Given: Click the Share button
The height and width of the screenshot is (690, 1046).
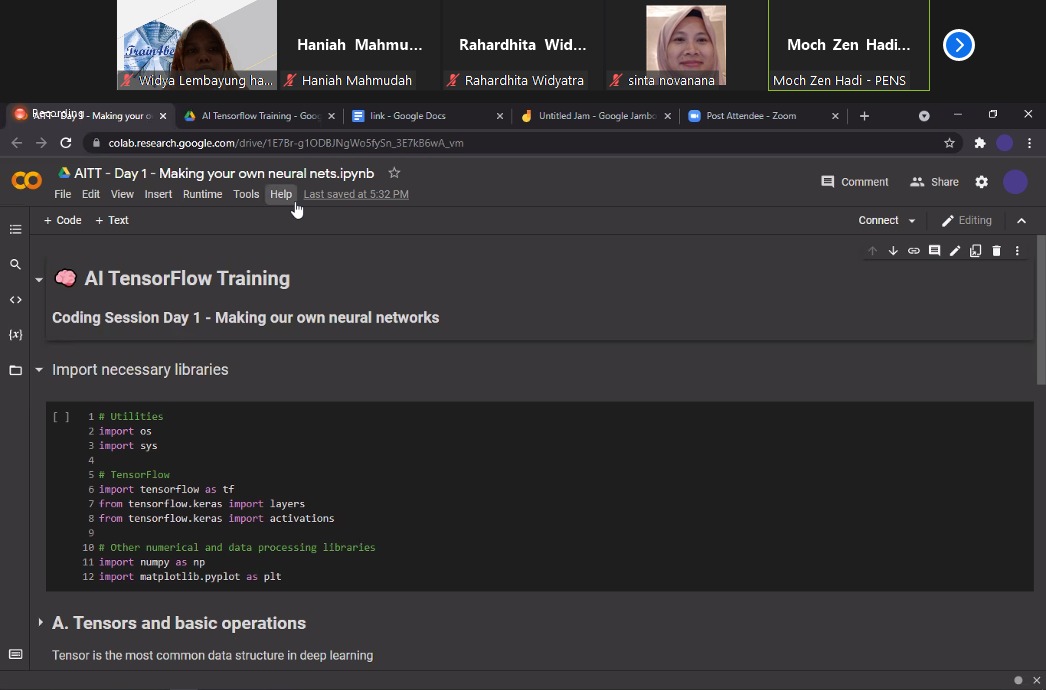Looking at the screenshot, I should [x=935, y=182].
